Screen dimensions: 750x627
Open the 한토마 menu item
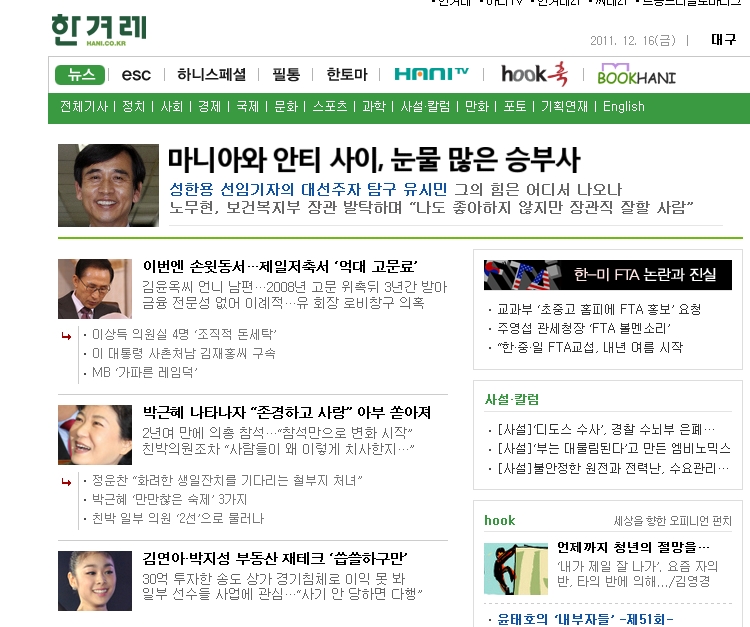pyautogui.click(x=346, y=75)
